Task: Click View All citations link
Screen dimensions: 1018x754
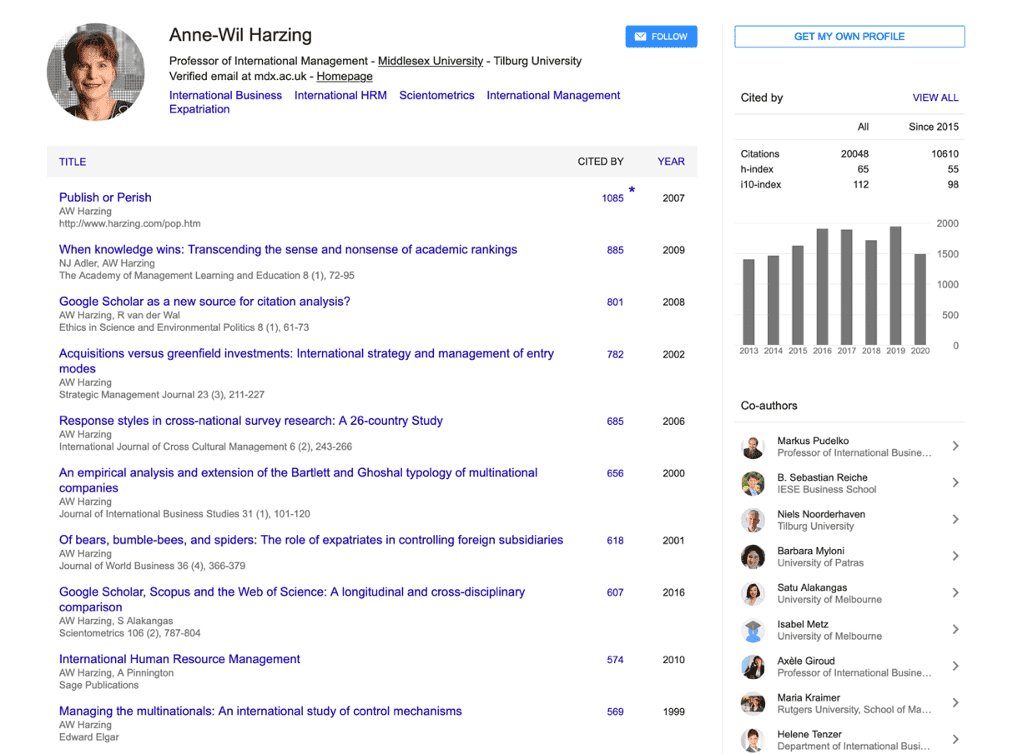Action: [935, 97]
